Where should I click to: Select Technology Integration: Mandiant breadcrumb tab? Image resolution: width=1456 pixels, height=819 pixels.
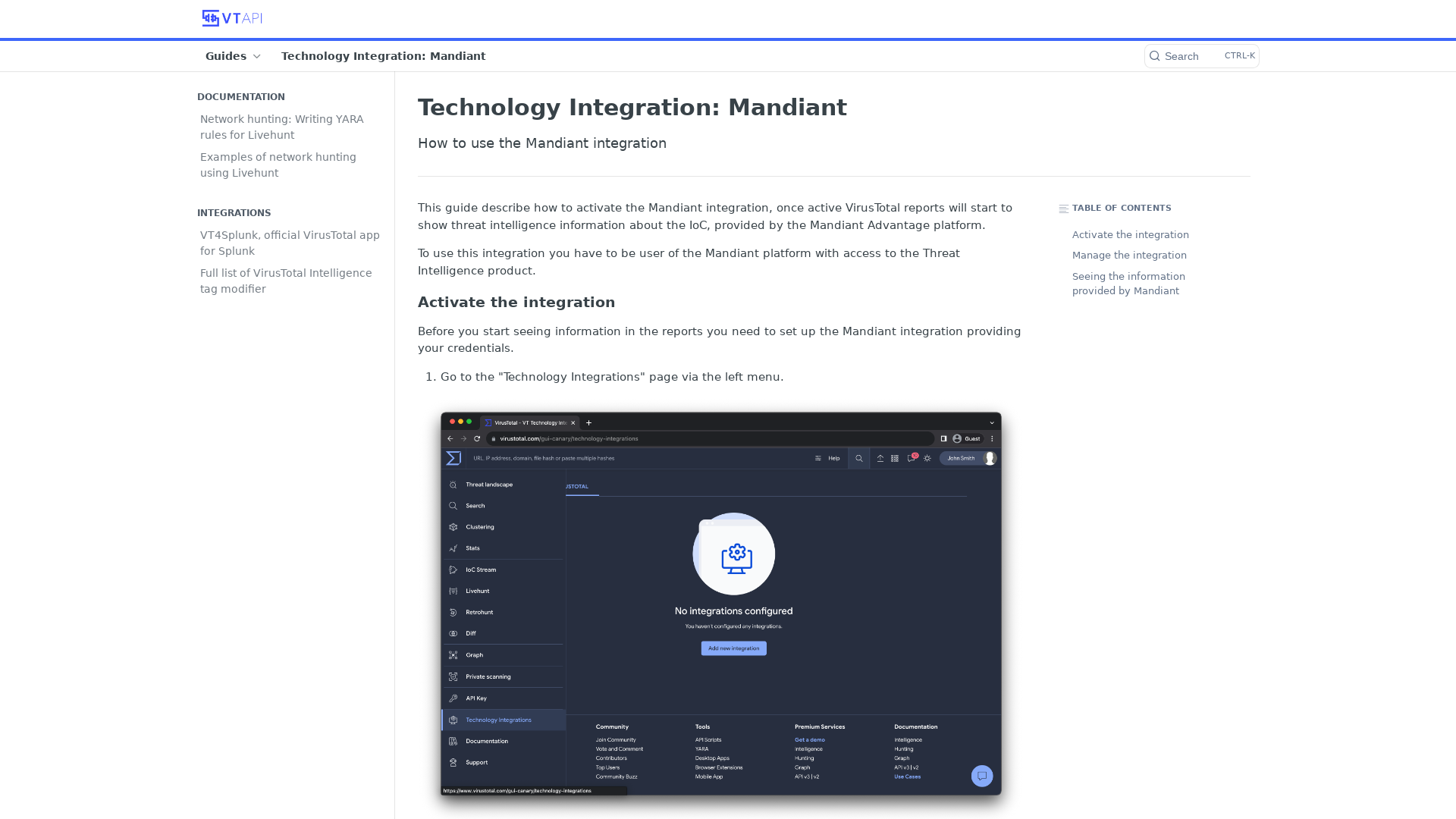383,56
